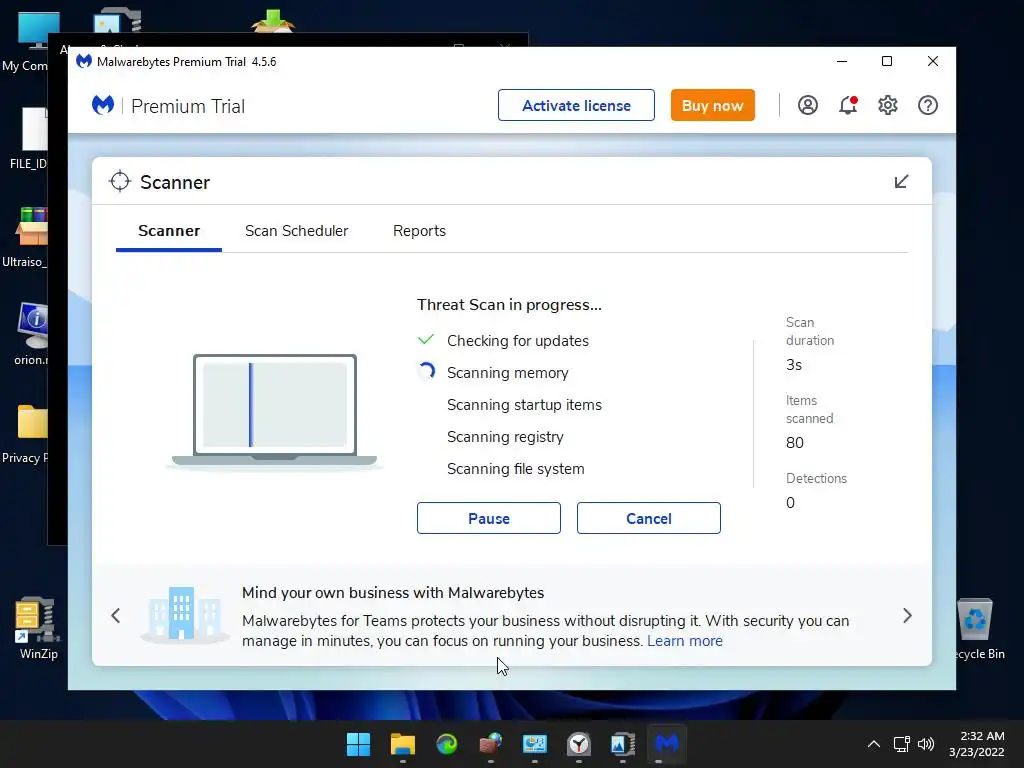Select the Recycle Bin desktop icon

tap(976, 627)
